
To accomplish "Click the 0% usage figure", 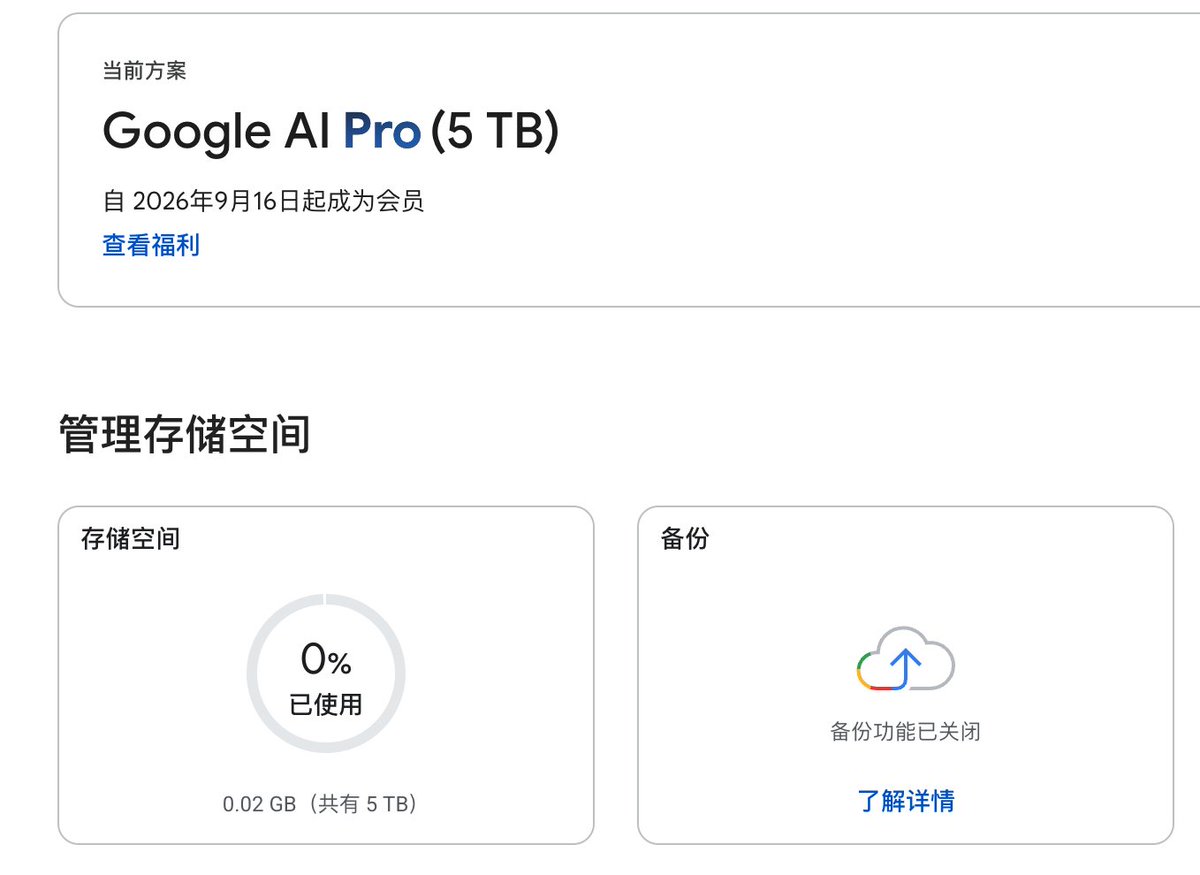I will coord(326,659).
